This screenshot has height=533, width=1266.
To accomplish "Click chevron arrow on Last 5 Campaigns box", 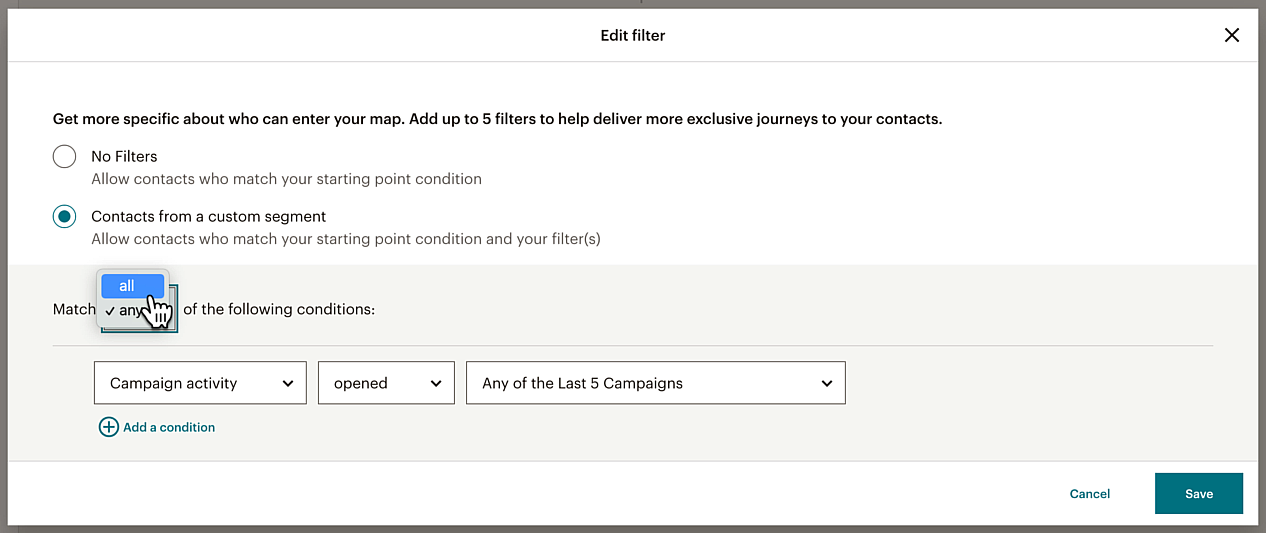I will 827,384.
